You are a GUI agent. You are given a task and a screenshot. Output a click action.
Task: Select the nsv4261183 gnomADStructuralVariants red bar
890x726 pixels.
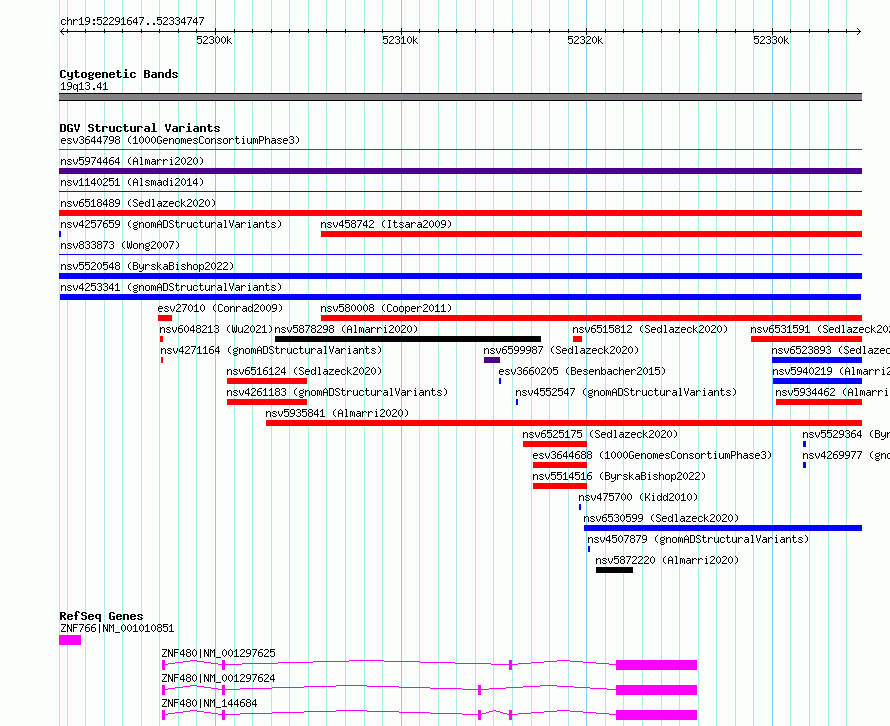tap(267, 402)
